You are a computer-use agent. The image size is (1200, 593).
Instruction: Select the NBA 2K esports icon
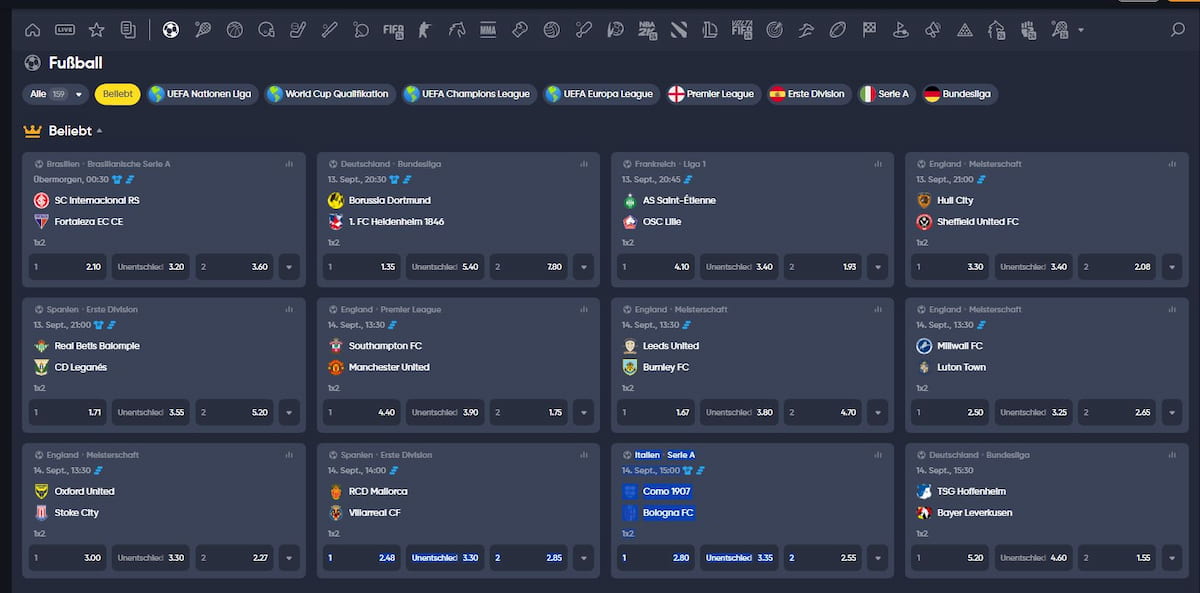[x=647, y=30]
